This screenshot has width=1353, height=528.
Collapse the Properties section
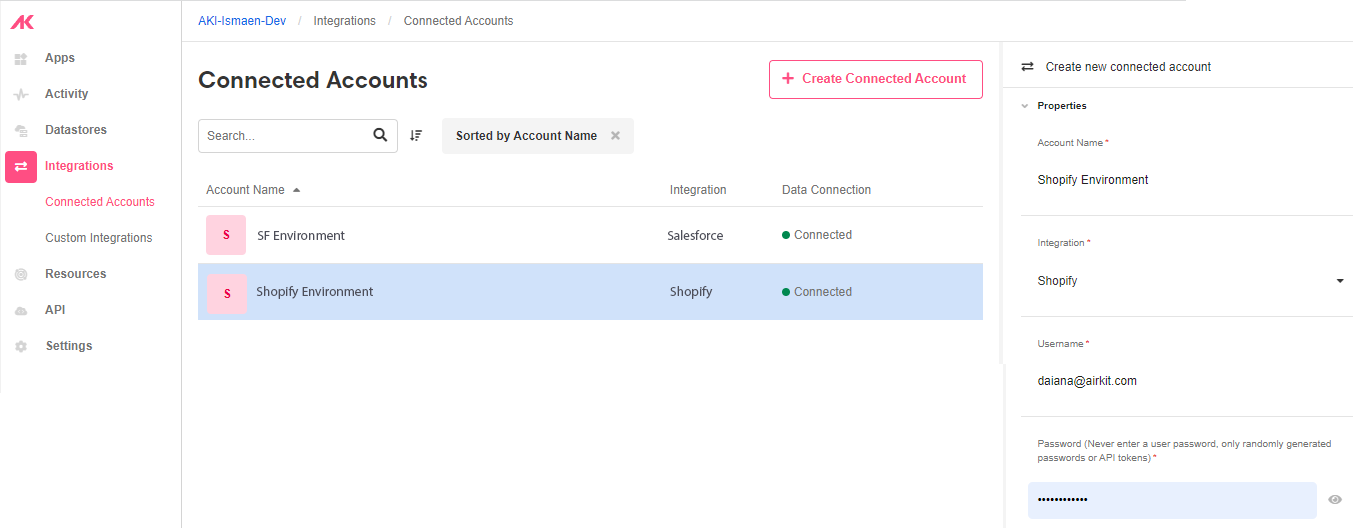coord(1025,106)
